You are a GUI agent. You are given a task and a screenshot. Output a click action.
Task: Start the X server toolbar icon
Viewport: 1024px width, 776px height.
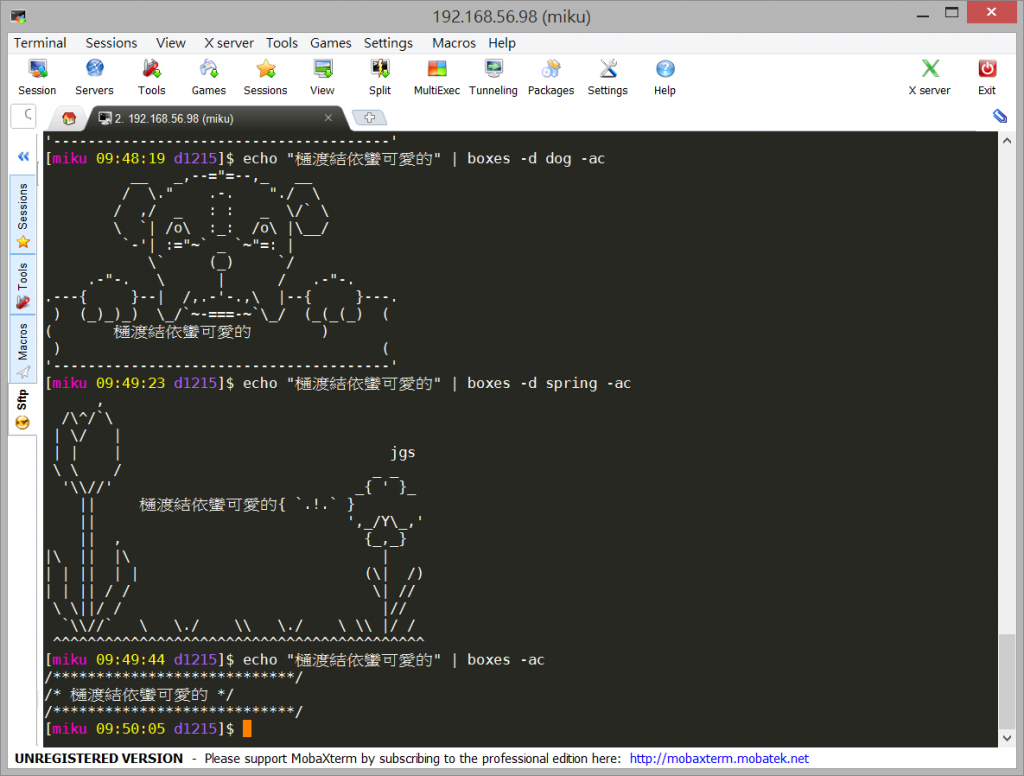click(929, 77)
